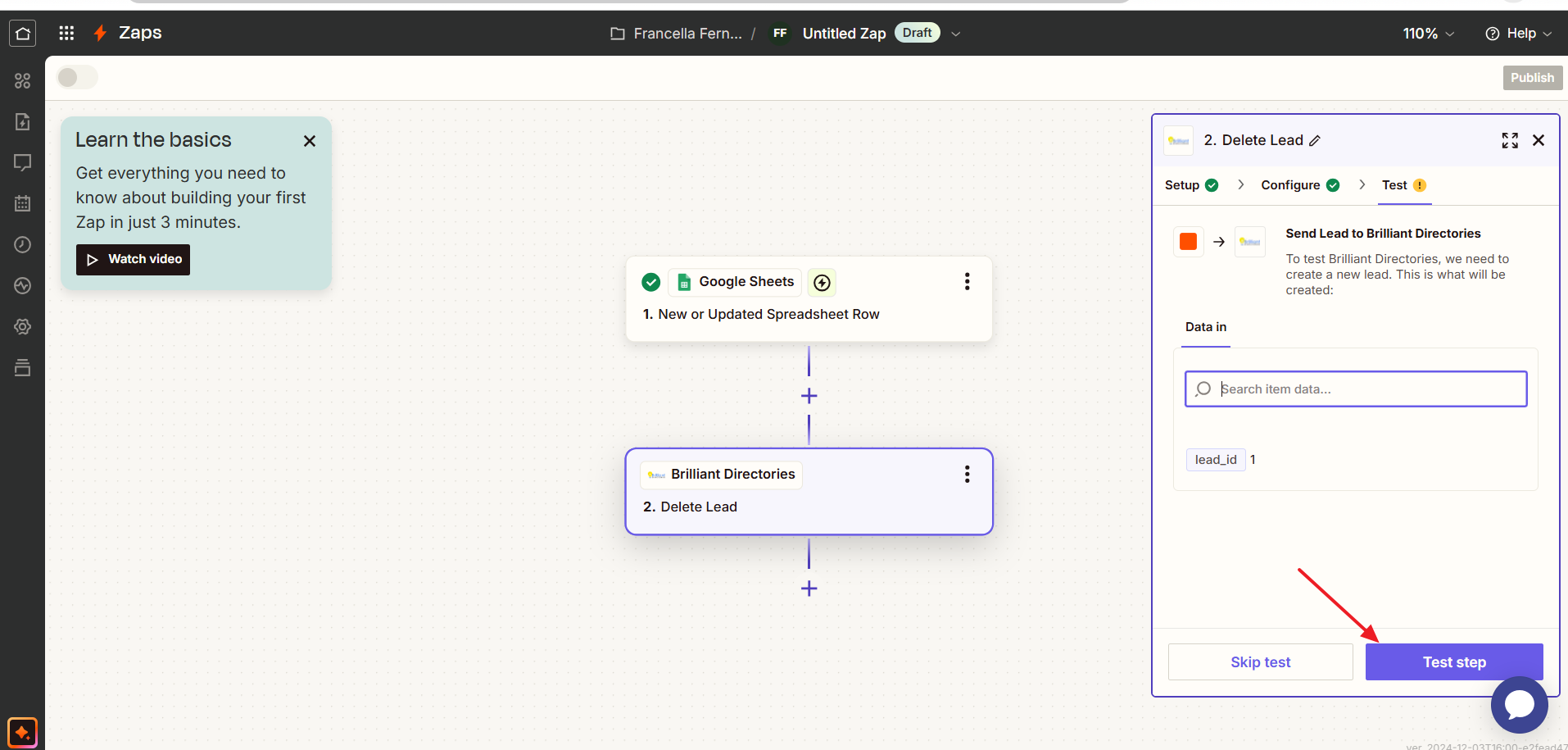
Task: Click the instant trigger bolt icon on the Google Sheets step
Action: pyautogui.click(x=822, y=283)
